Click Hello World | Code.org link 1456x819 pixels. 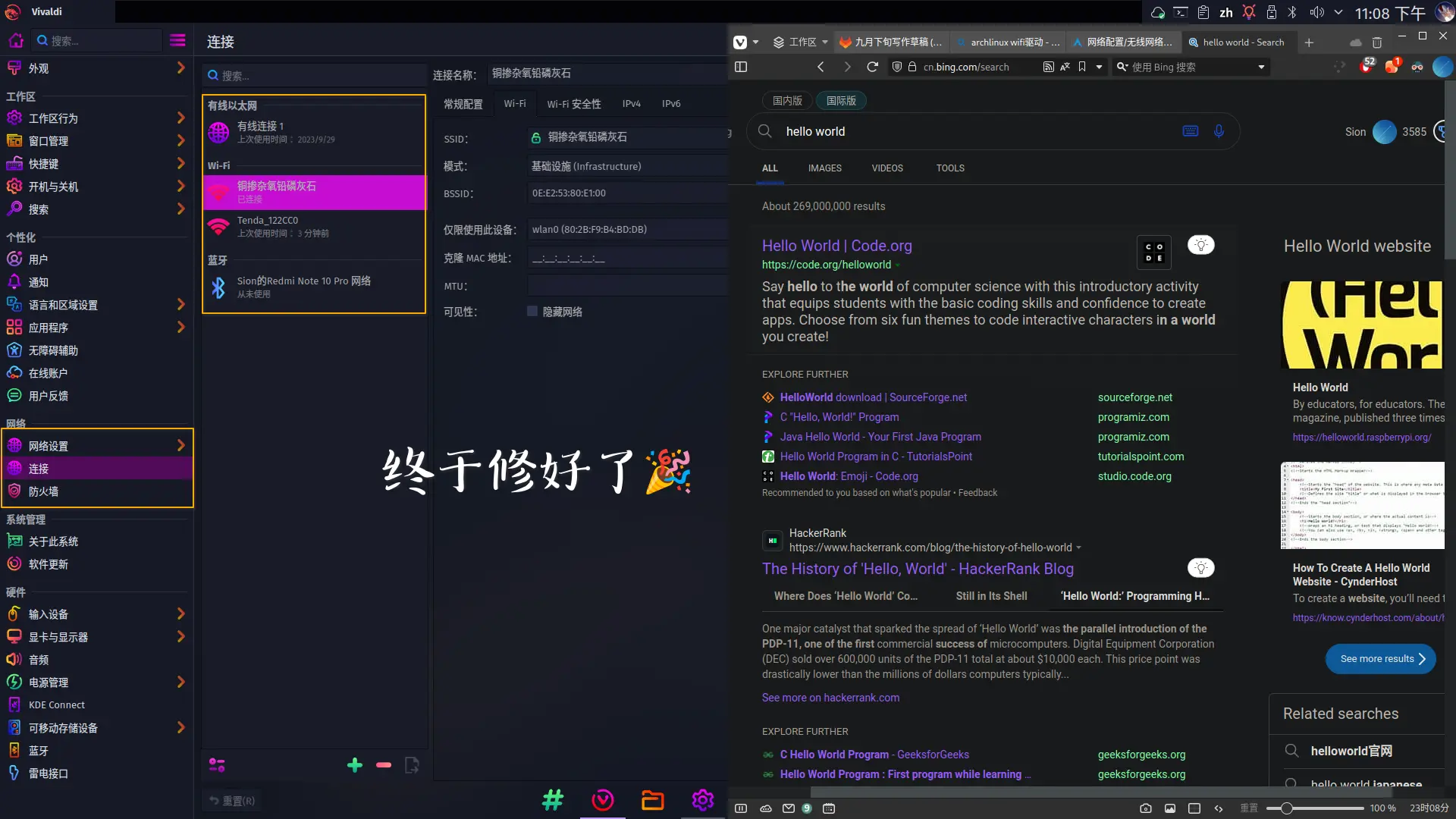tap(836, 245)
